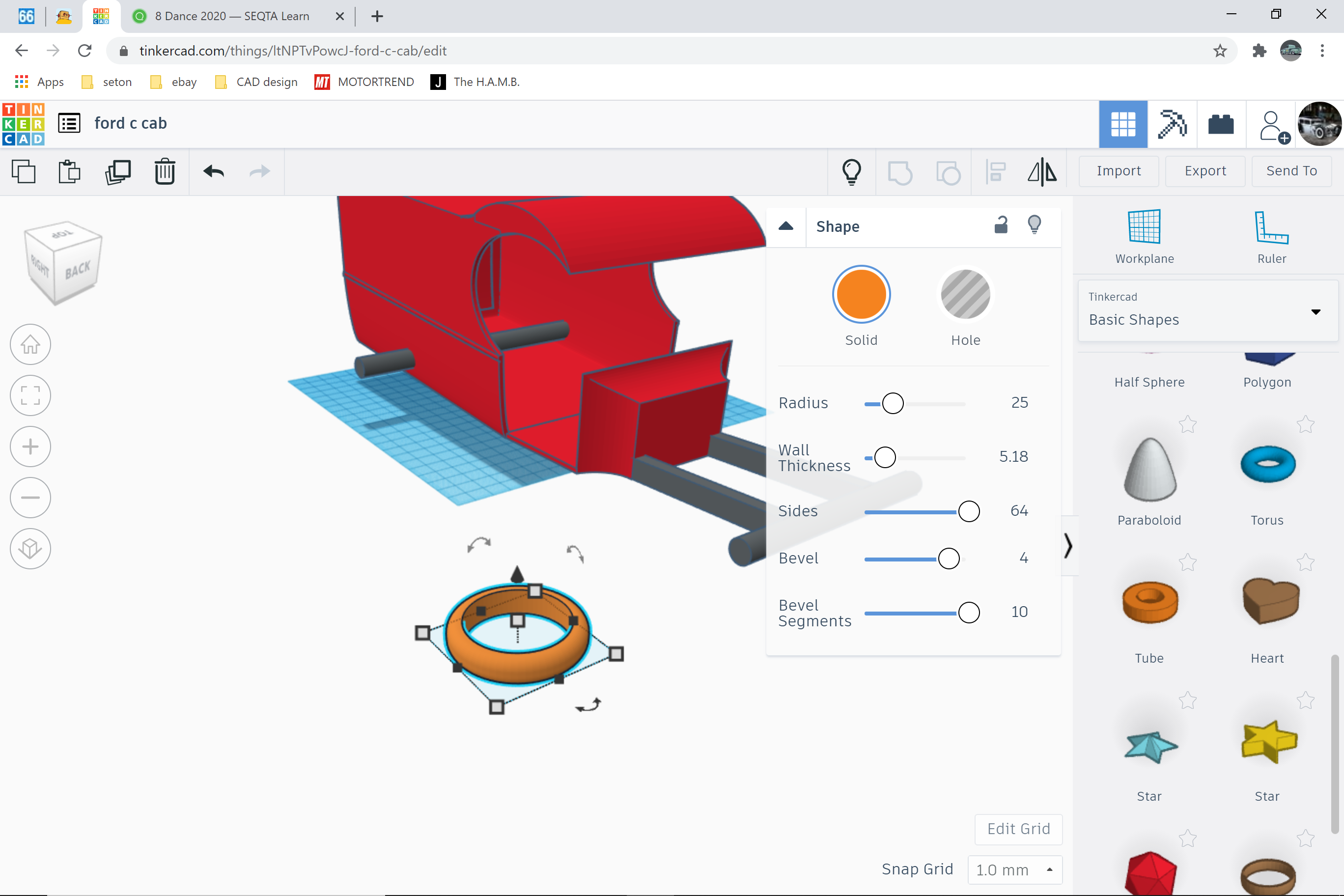1344x896 pixels.
Task: Fit all in view button
Action: (30, 395)
